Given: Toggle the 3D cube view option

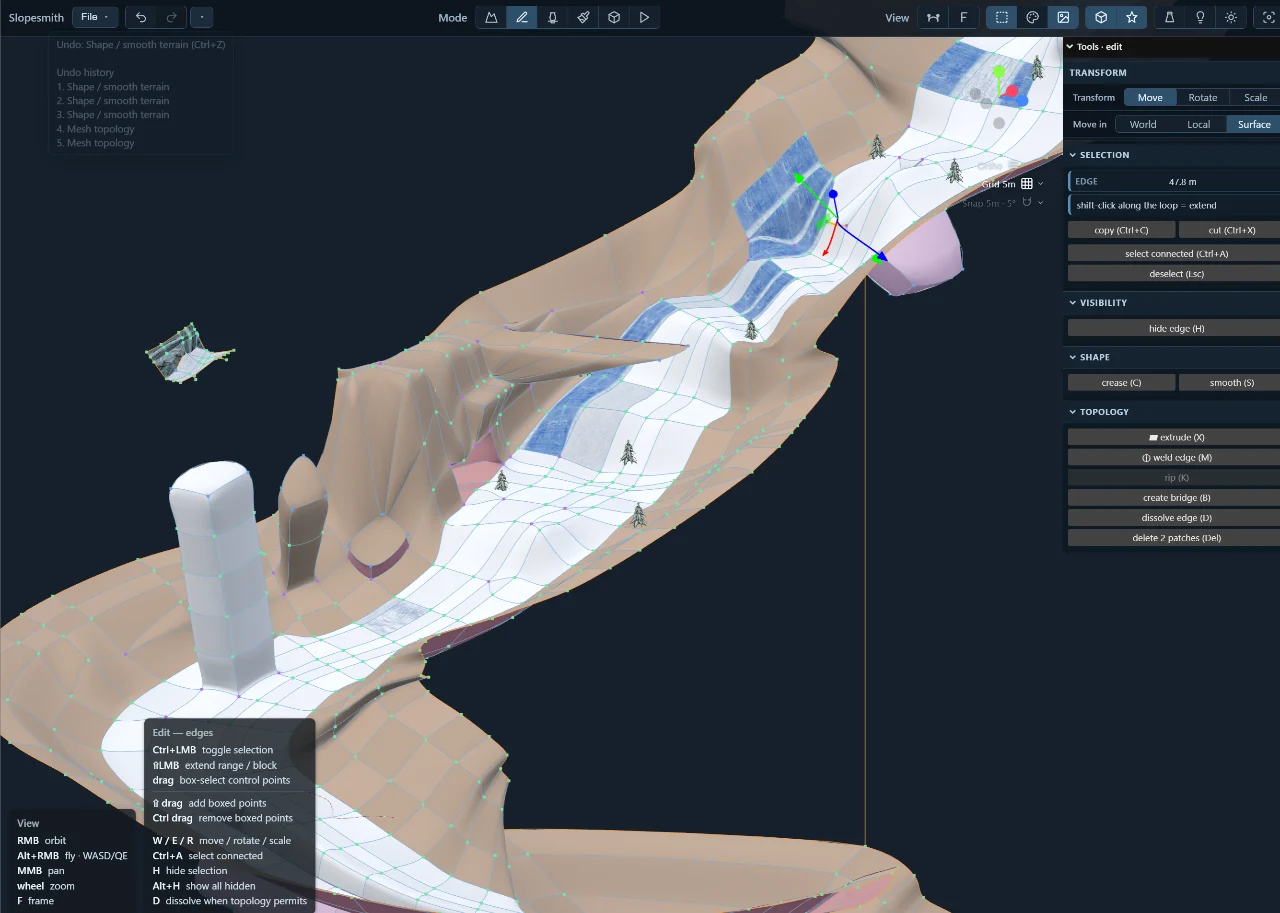Looking at the screenshot, I should pos(1101,17).
